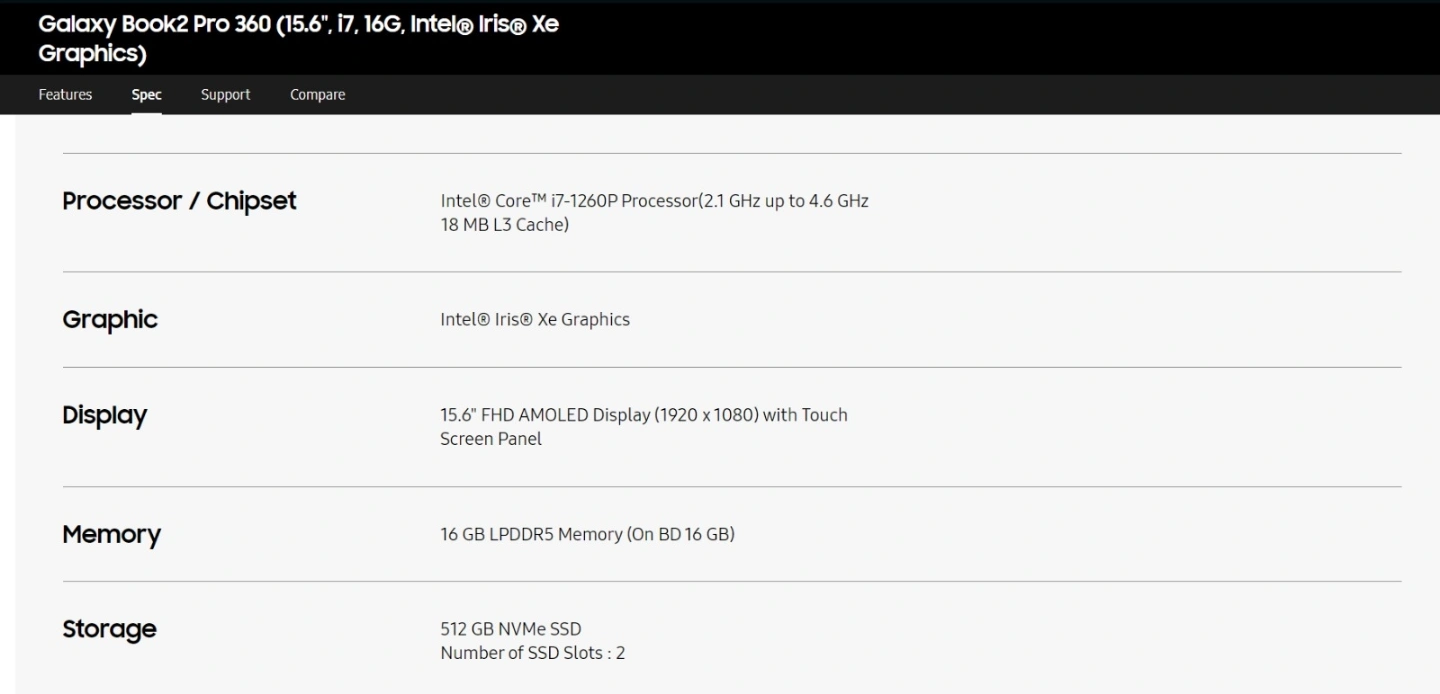Switch to the Support tab

click(x=226, y=95)
